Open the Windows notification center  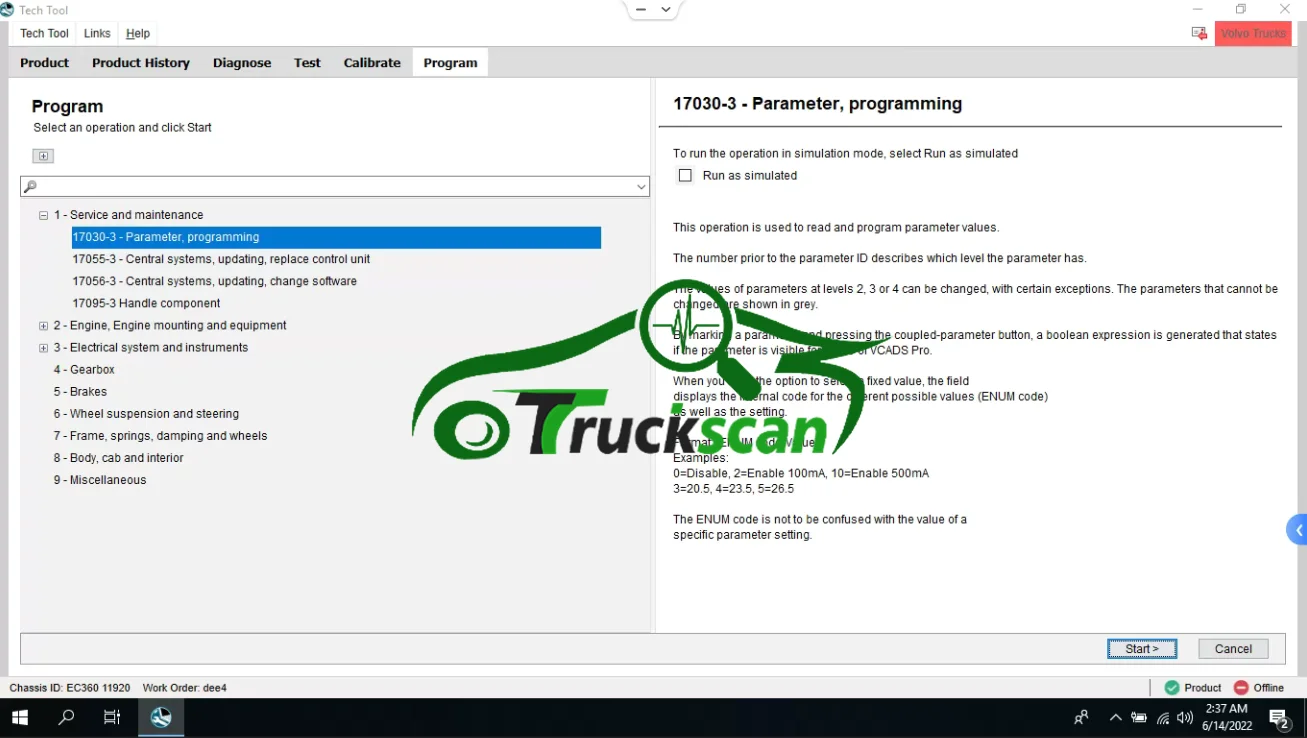point(1279,718)
